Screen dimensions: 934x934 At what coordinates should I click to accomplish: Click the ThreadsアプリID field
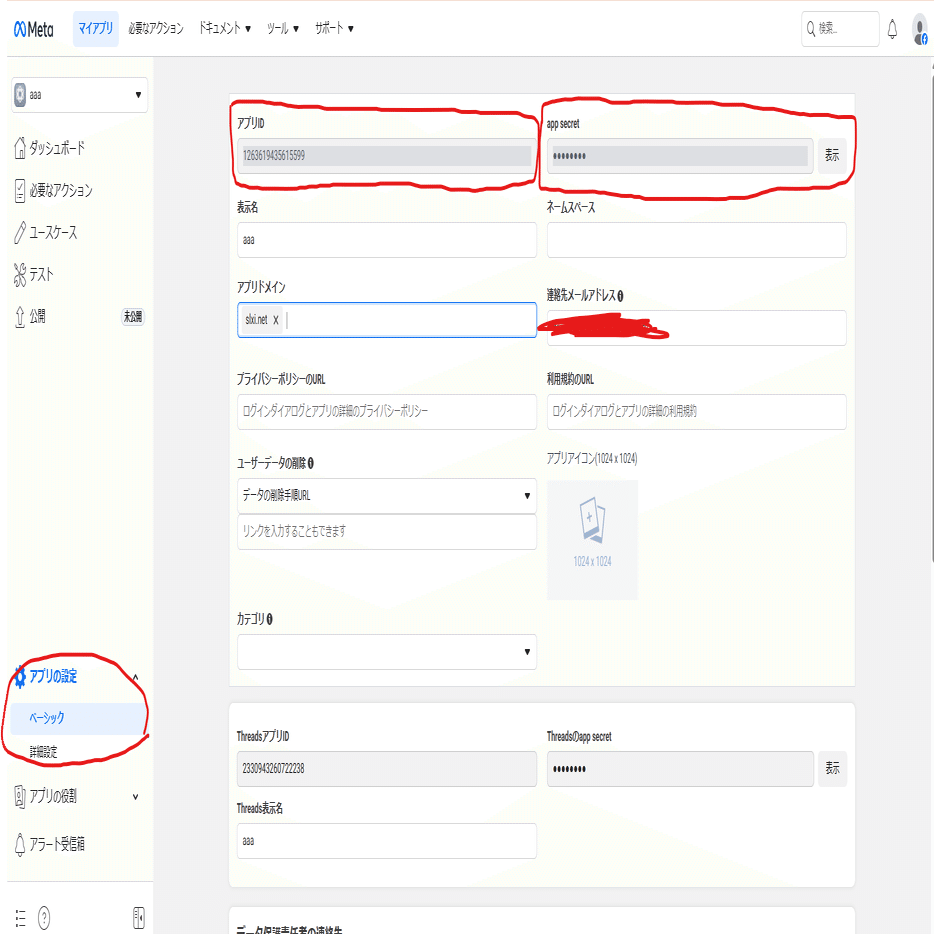click(x=387, y=769)
